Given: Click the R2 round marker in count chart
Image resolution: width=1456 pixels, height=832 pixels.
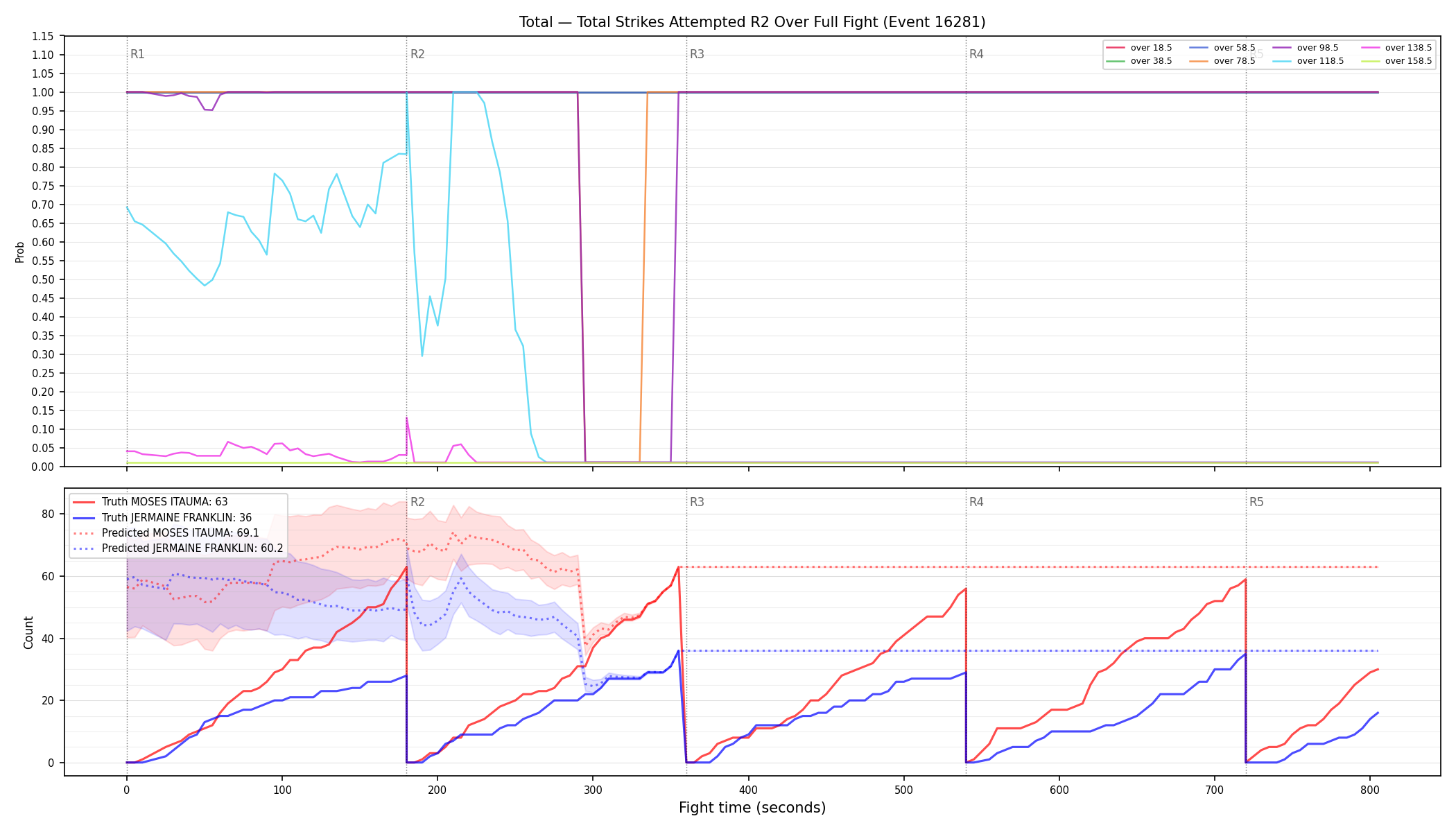Looking at the screenshot, I should 417,502.
